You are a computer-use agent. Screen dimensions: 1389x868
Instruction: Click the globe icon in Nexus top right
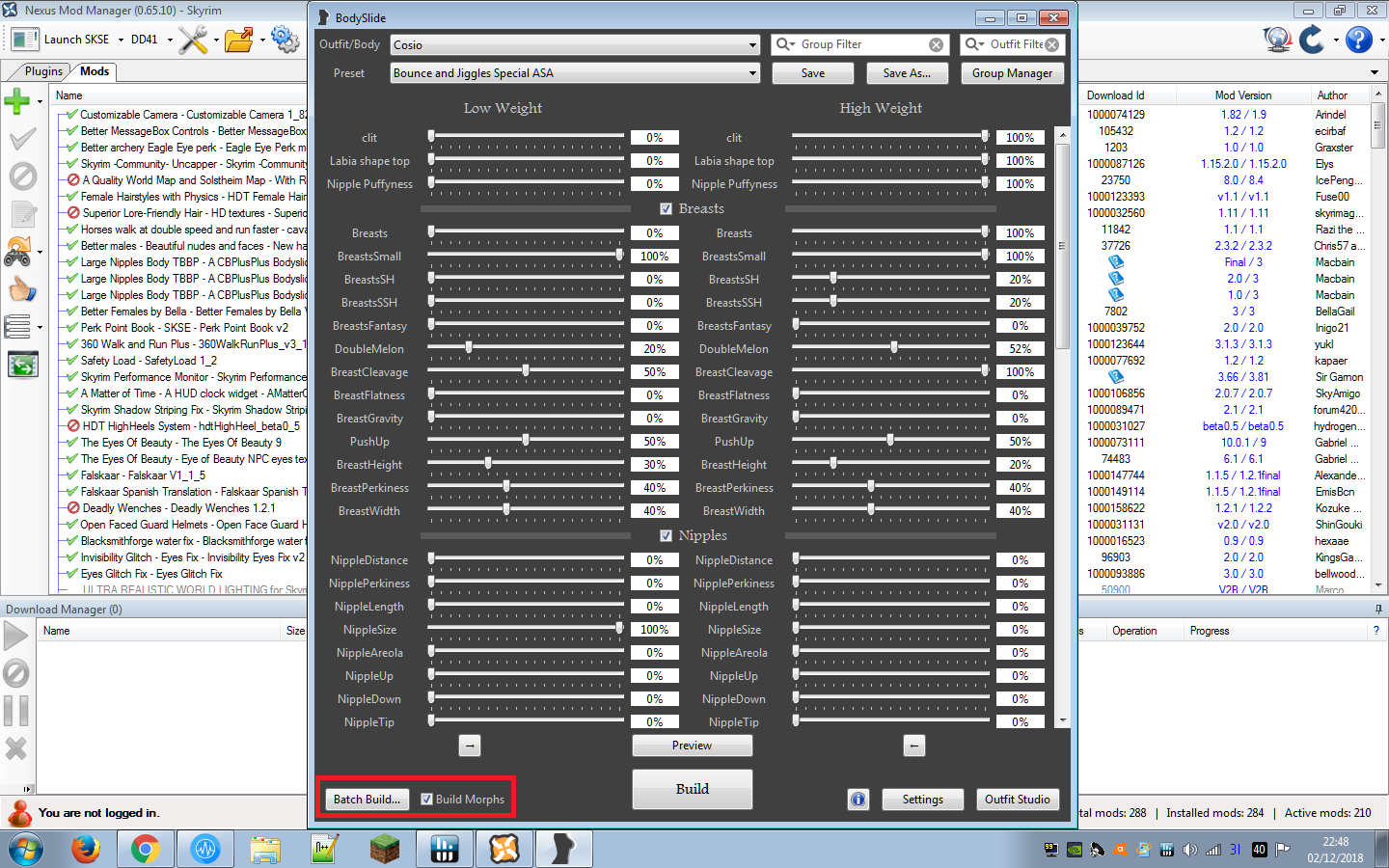(1277, 40)
